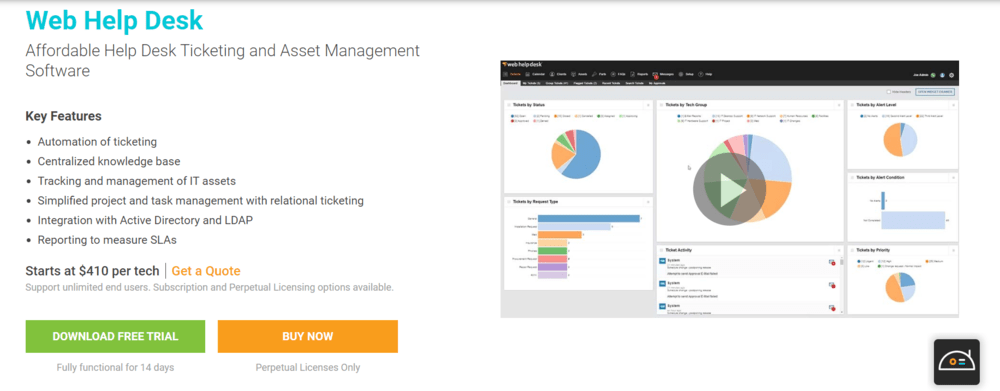This screenshot has width=1000, height=391.
Task: Click the topmost blue bar in Tickets by Request Type
Action: click(x=589, y=219)
